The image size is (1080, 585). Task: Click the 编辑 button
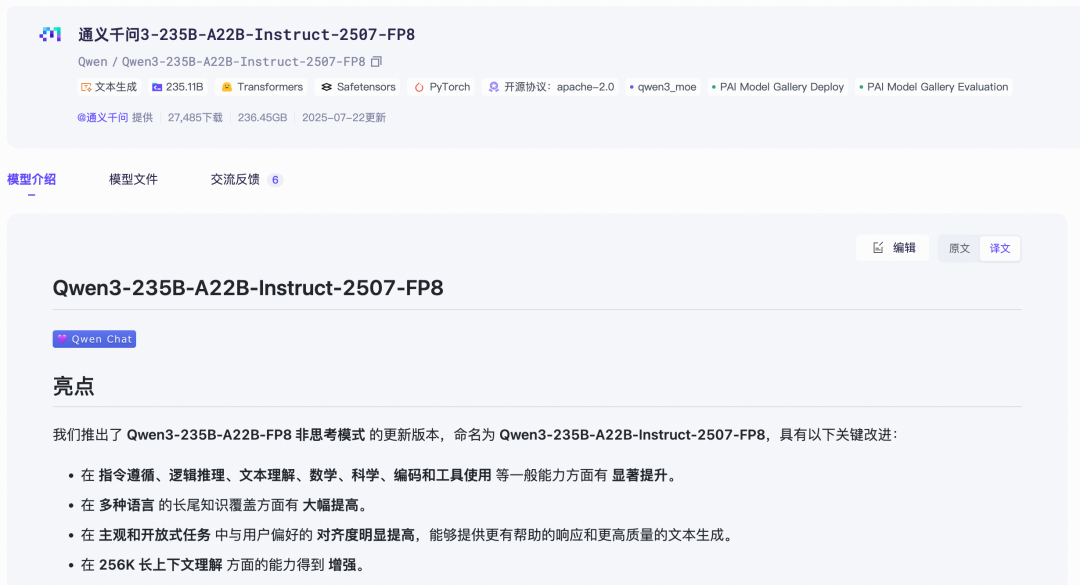893,248
